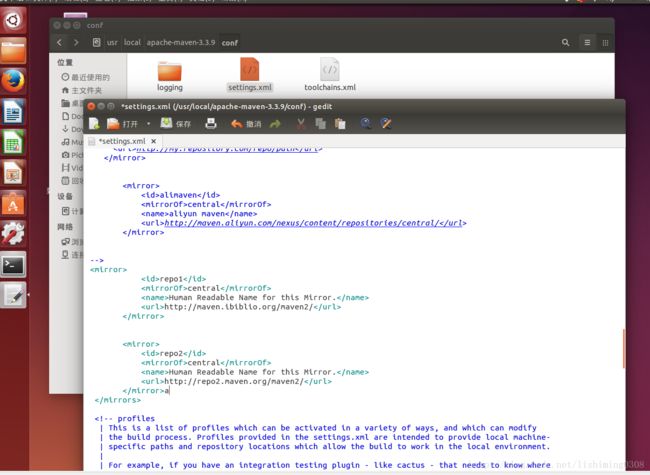Go back in Files window
The width and height of the screenshot is (650, 475).
[59, 42]
